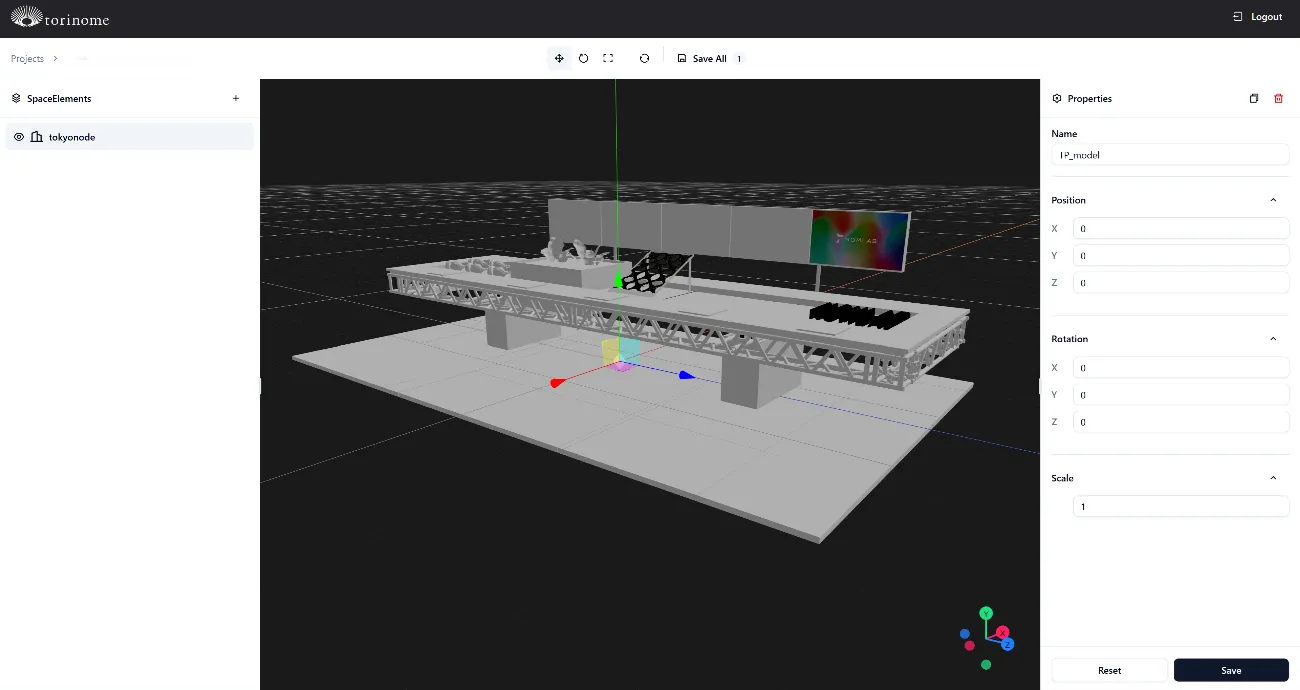The height and width of the screenshot is (690, 1300).
Task: Collapse the Position section
Action: click(1272, 199)
